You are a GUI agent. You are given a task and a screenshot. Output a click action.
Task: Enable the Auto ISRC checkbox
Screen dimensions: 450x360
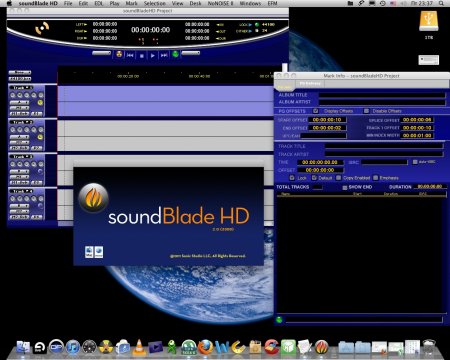pyautogui.click(x=415, y=162)
